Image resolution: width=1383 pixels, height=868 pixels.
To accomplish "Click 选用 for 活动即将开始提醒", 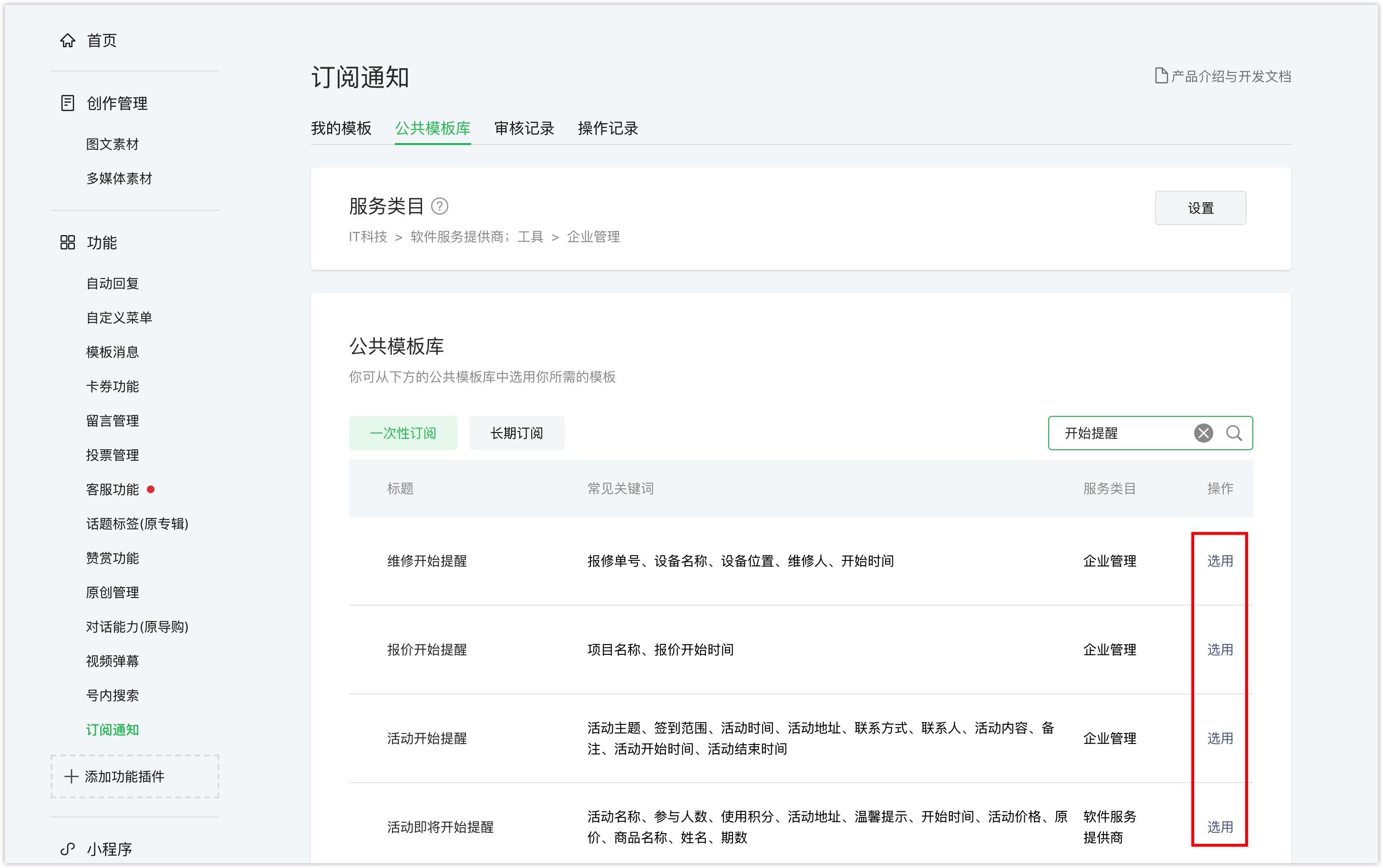I will pos(1219,827).
